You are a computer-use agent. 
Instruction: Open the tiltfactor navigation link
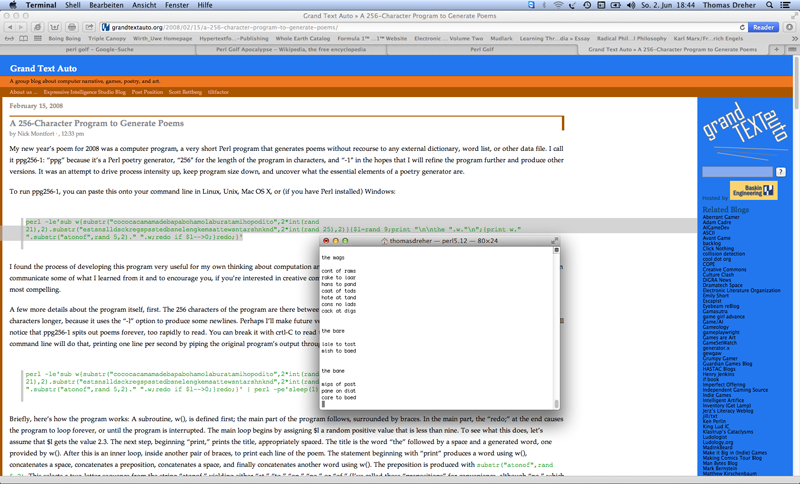click(218, 92)
